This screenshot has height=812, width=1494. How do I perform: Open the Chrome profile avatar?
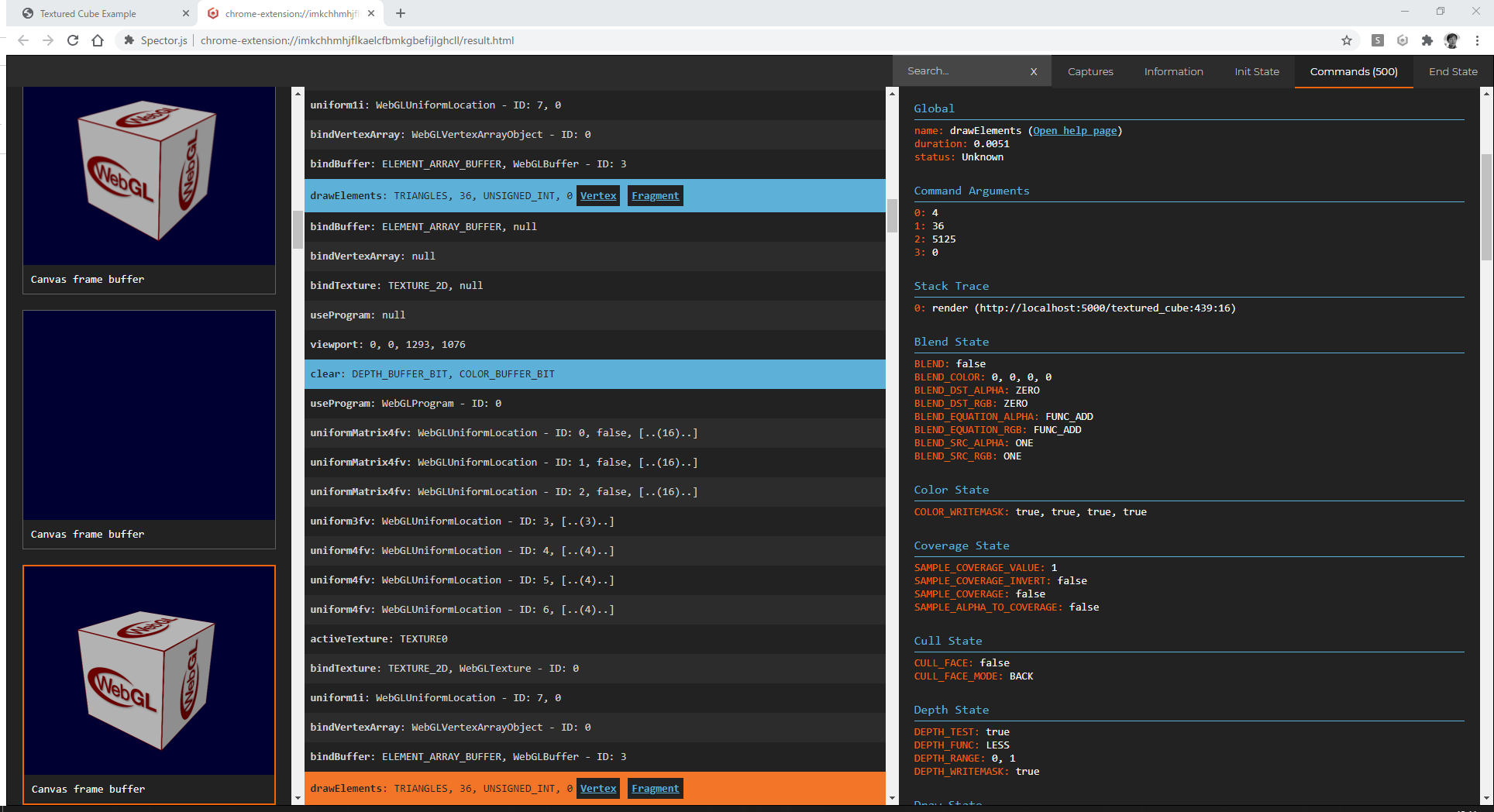pos(1451,40)
